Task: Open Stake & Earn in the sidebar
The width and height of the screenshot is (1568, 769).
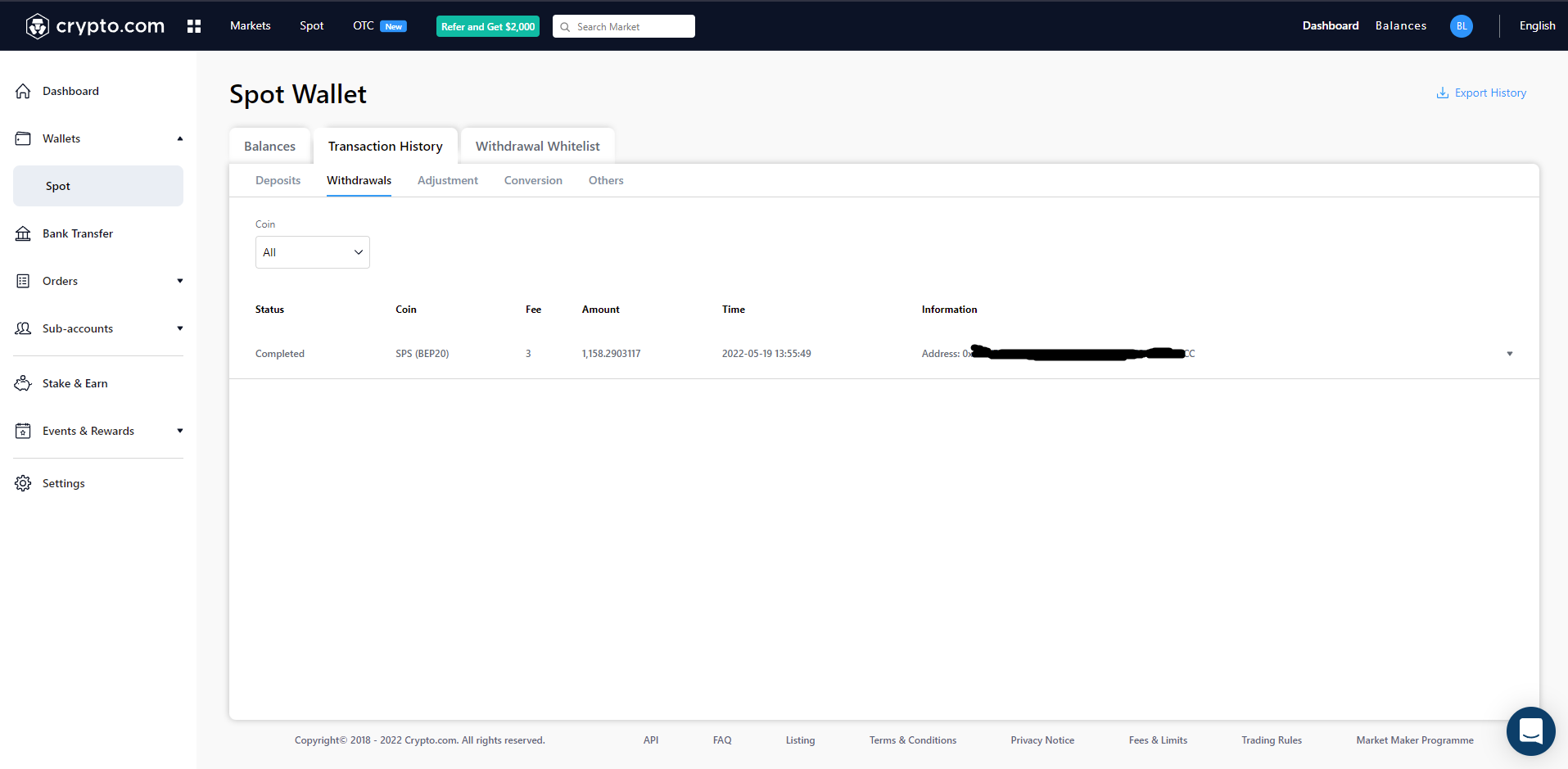Action: (75, 383)
